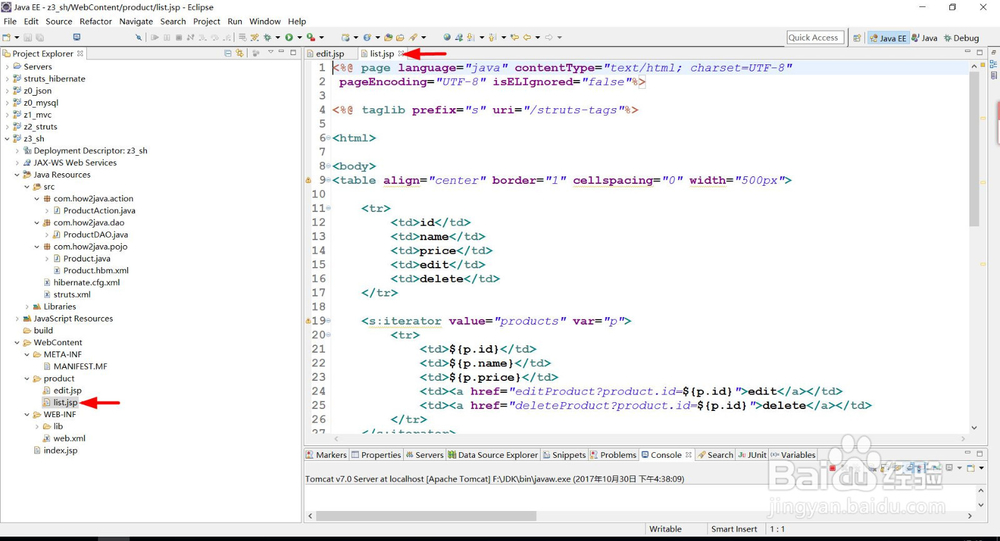Switch to the Debug perspective
This screenshot has height=541, width=1000.
(962, 38)
